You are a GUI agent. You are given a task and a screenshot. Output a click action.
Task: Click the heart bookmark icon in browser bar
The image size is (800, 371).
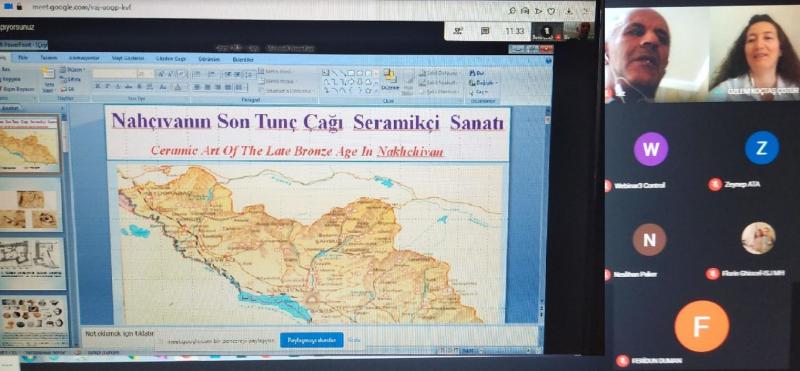click(551, 11)
